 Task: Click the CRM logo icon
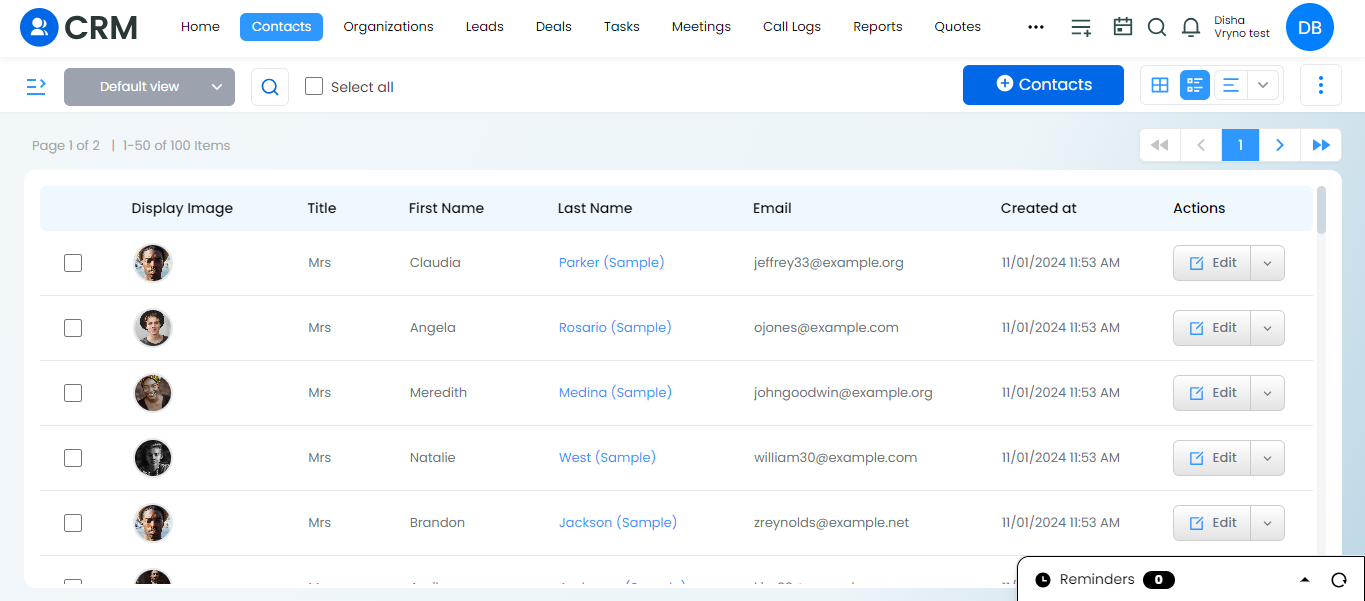pyautogui.click(x=40, y=27)
